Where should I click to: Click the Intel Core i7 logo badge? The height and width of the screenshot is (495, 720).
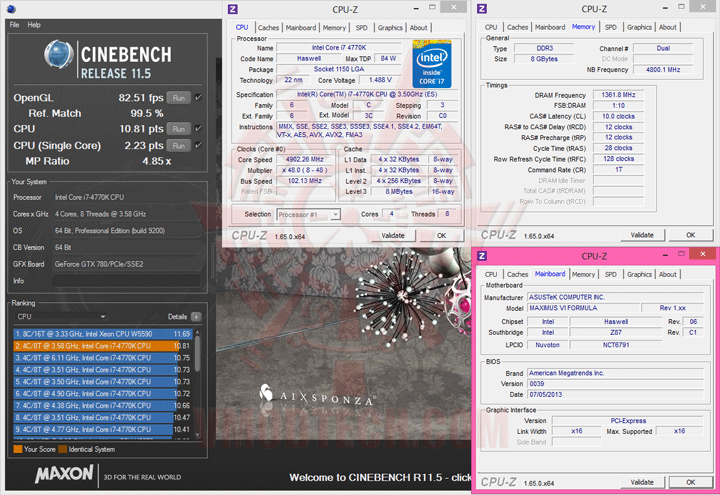pos(432,64)
